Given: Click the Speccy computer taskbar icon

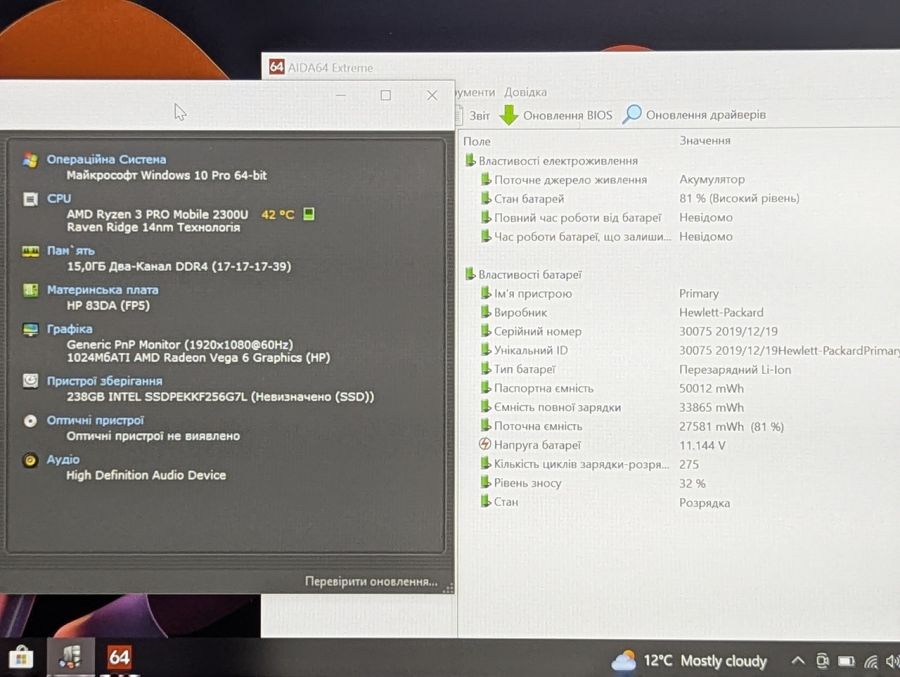Looking at the screenshot, I should click(71, 657).
